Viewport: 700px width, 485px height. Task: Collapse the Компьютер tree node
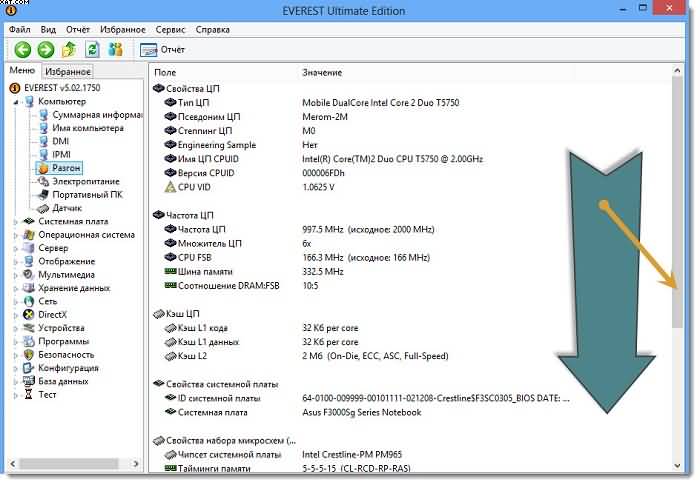click(6, 101)
